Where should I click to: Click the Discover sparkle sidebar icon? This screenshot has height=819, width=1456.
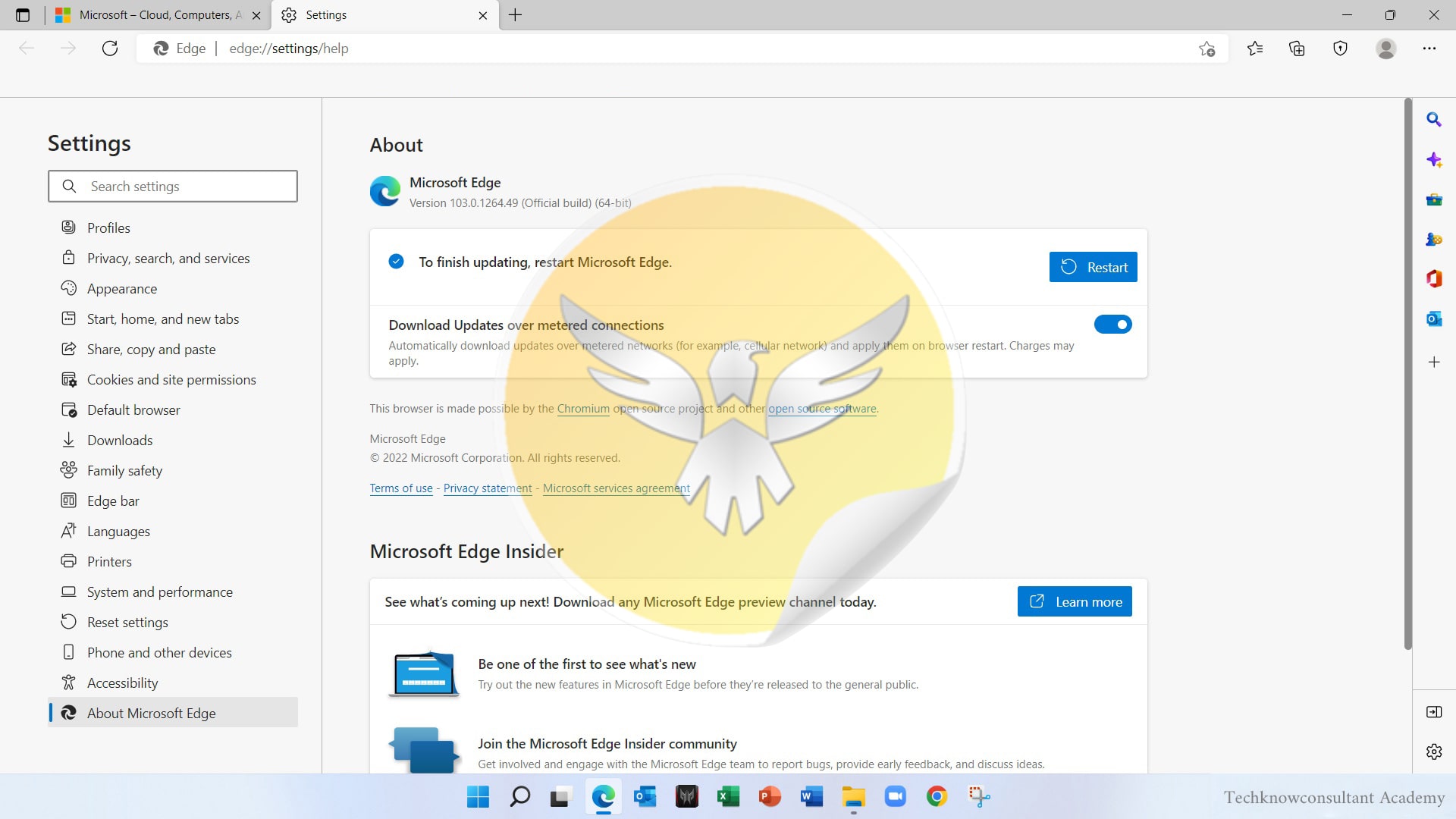point(1433,159)
